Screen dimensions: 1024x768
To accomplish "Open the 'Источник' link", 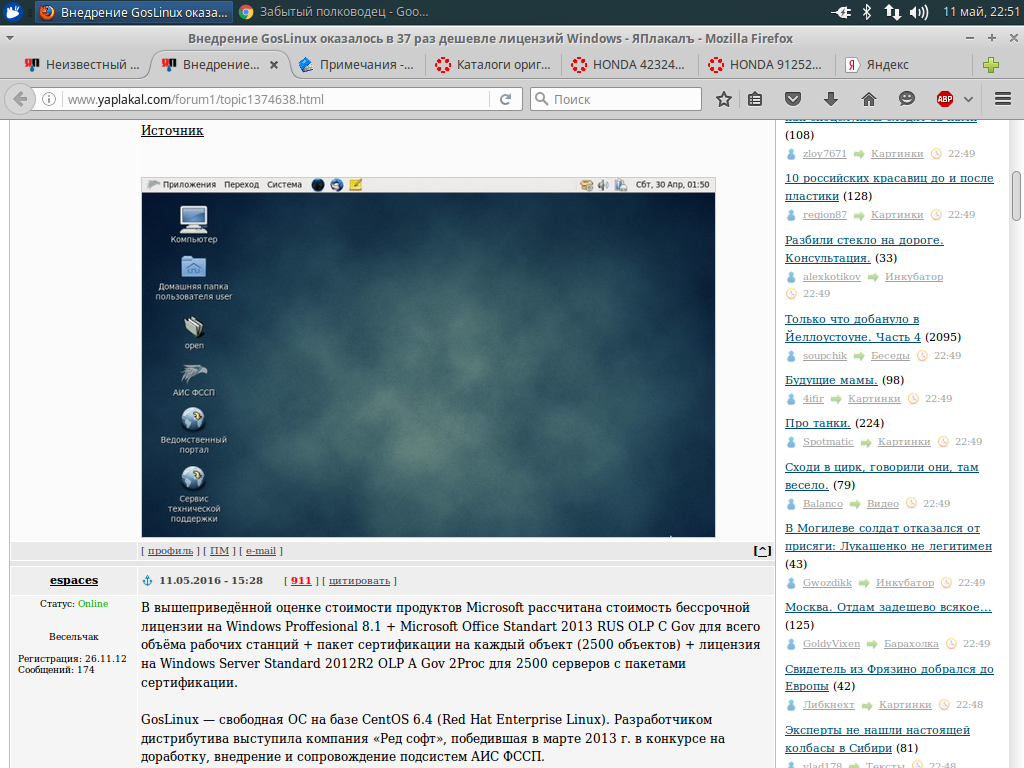I will coord(172,131).
